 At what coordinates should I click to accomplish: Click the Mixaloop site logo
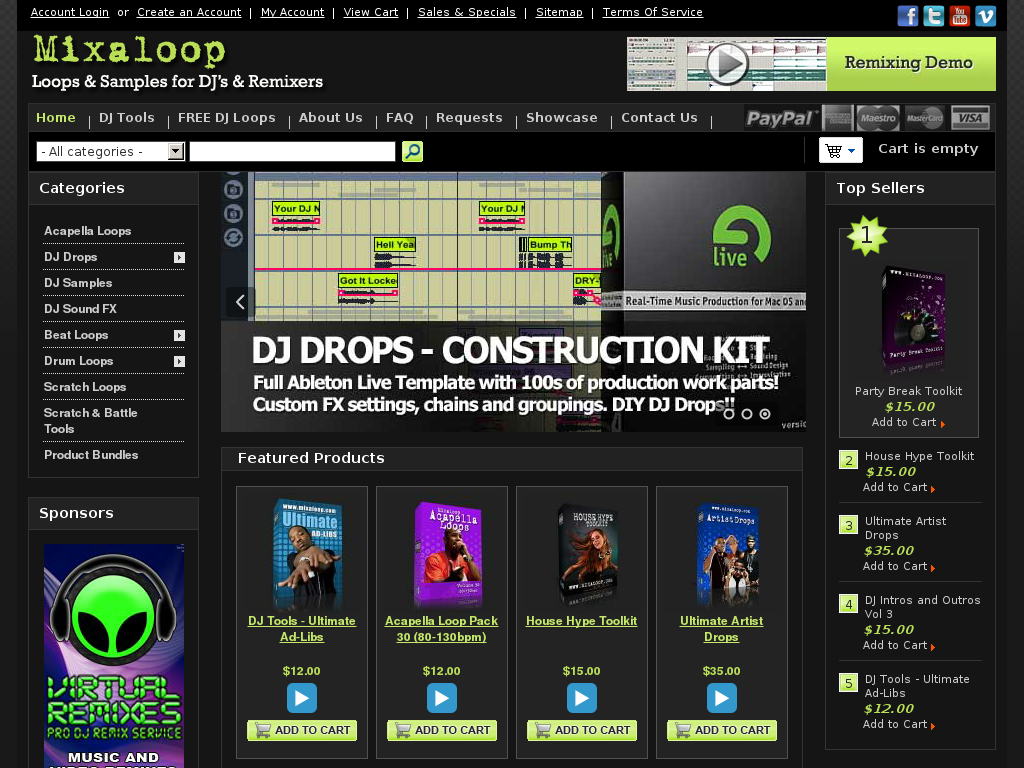[129, 51]
